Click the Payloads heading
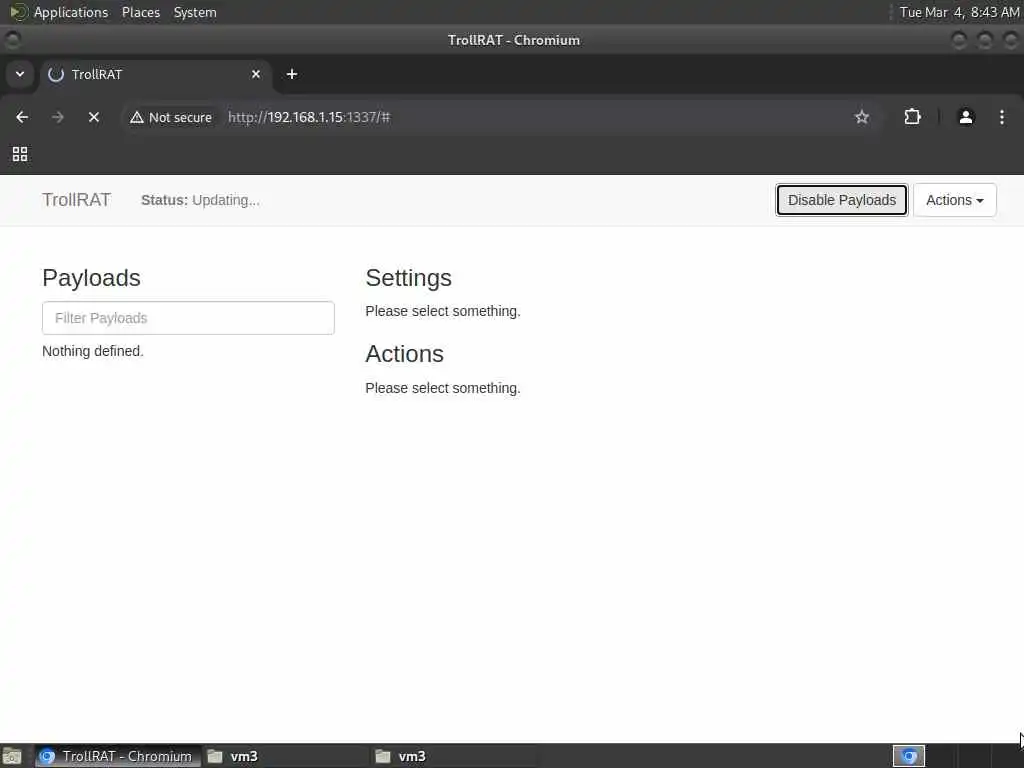The width and height of the screenshot is (1024, 768). click(x=91, y=278)
